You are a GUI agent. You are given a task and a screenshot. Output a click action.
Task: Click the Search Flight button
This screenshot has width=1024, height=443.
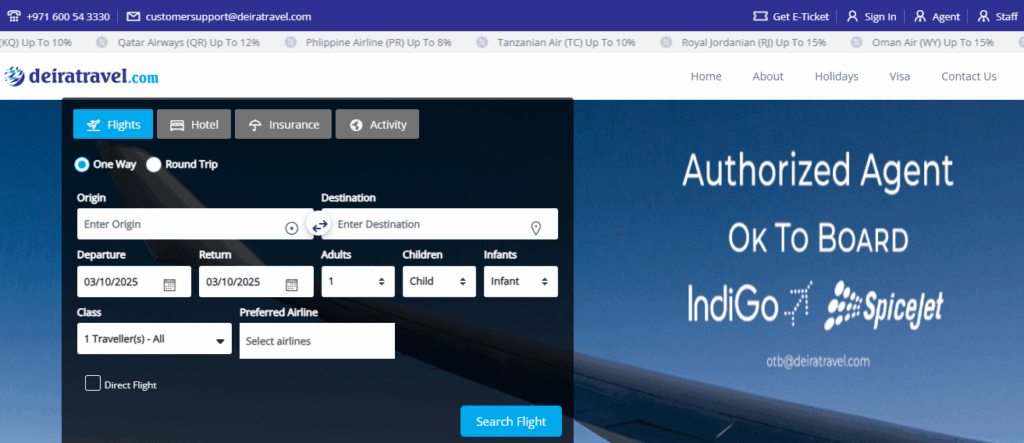[511, 421]
